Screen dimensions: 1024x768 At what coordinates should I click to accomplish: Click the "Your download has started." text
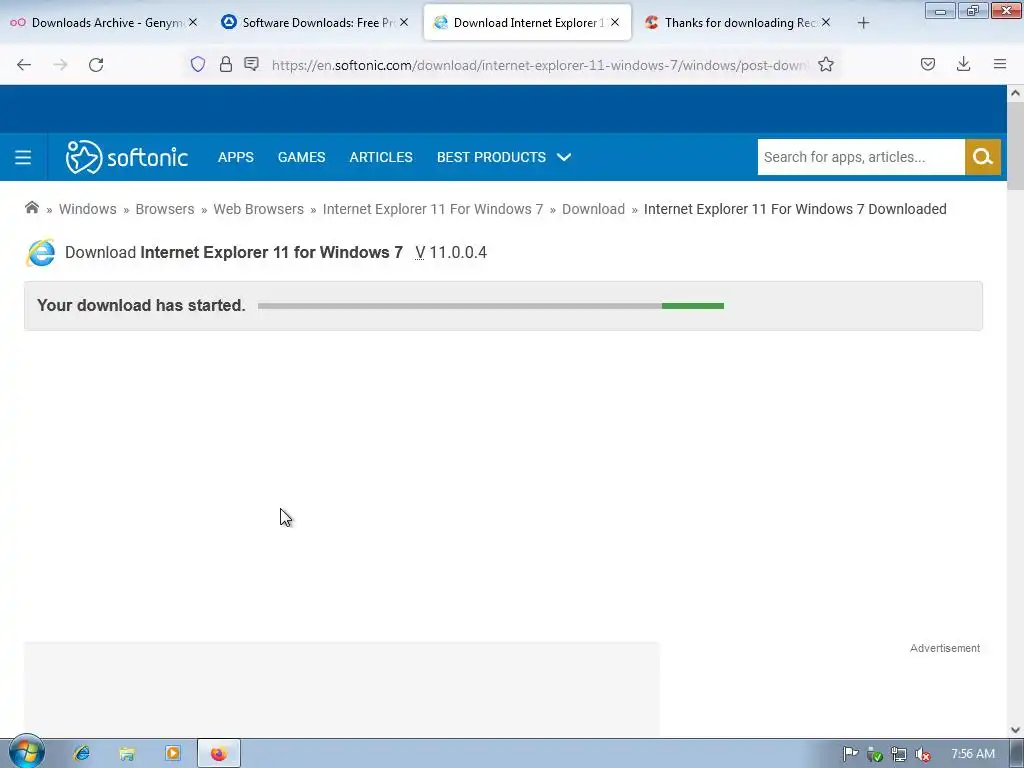point(141,306)
